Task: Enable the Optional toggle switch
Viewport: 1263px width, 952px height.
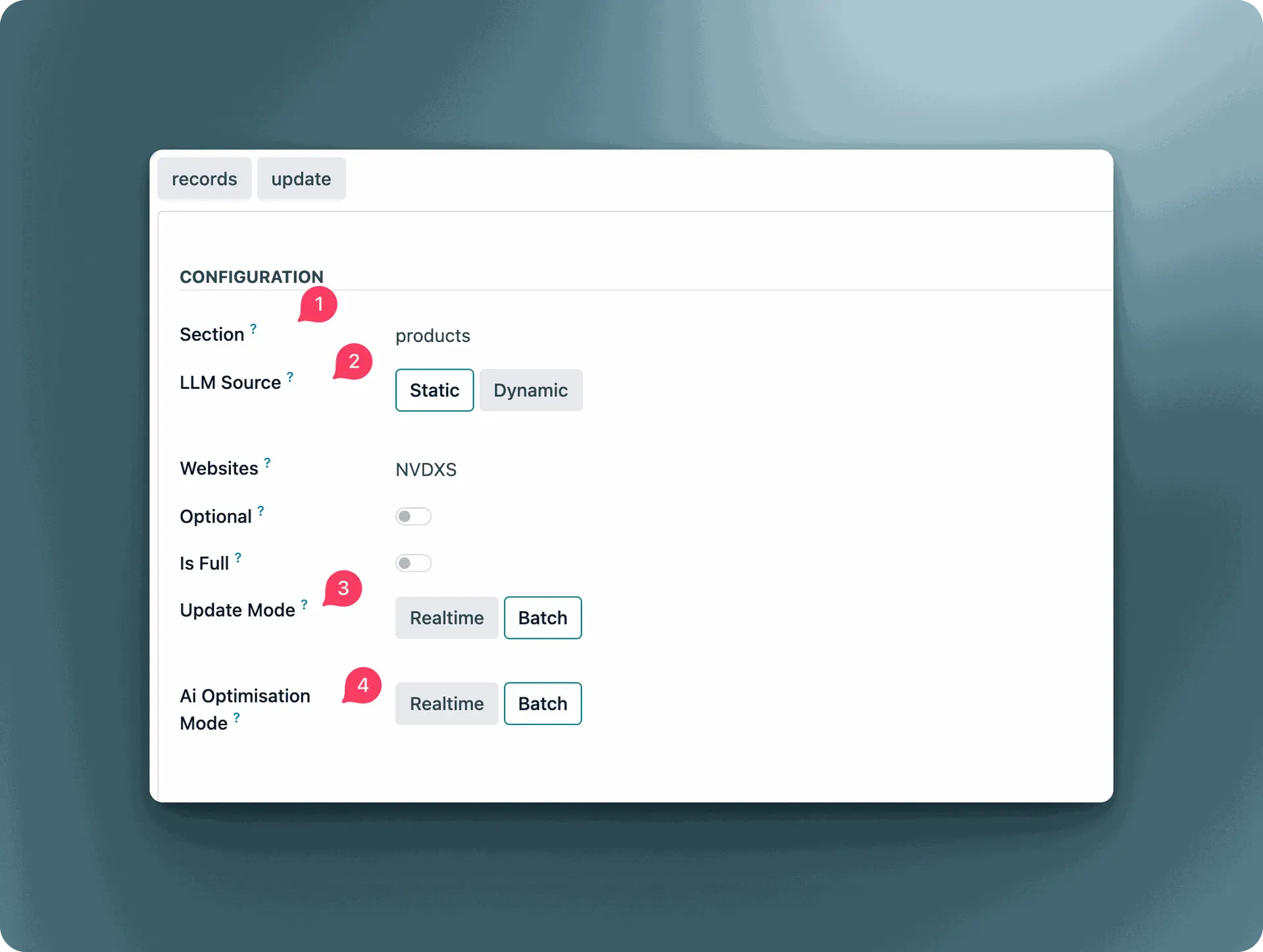Action: tap(413, 516)
